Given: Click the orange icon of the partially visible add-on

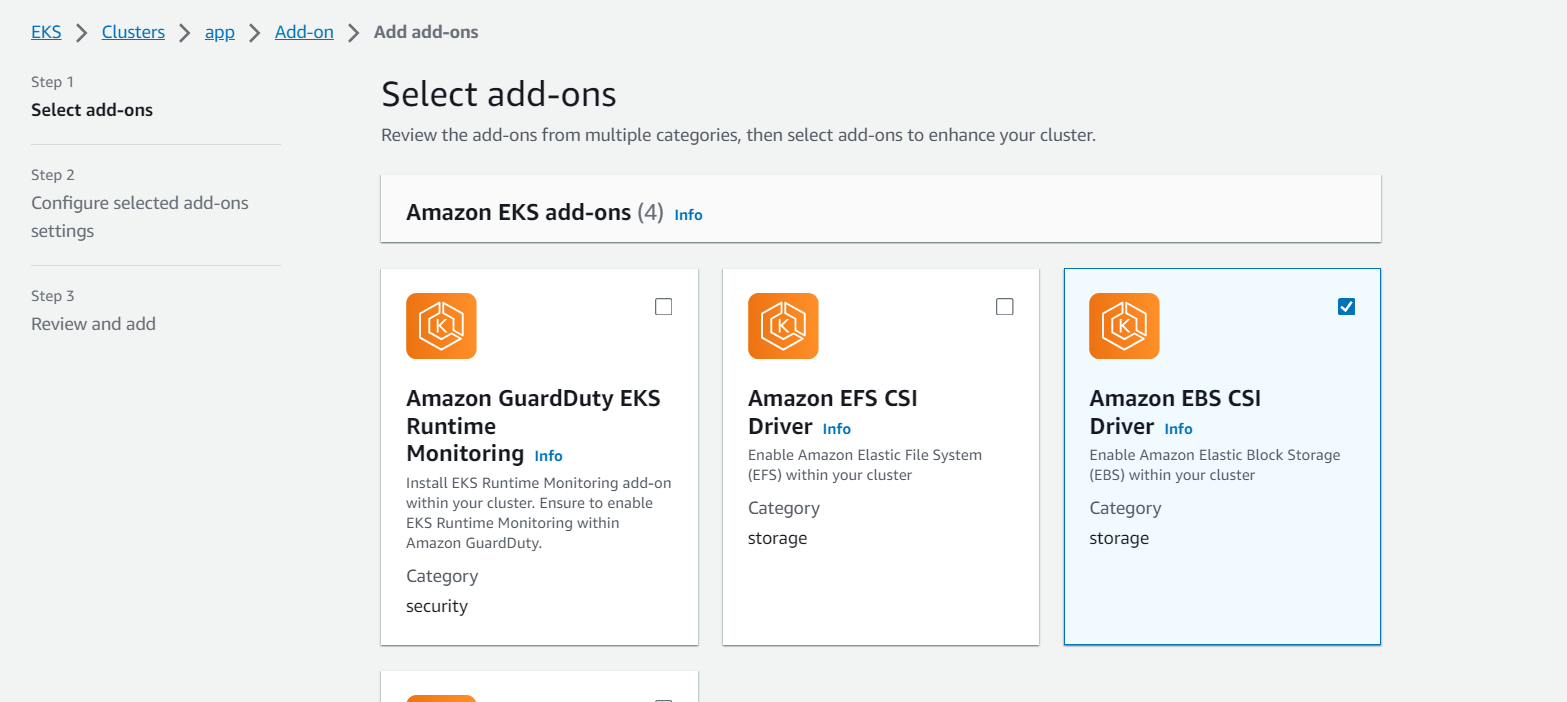Looking at the screenshot, I should (x=441, y=697).
